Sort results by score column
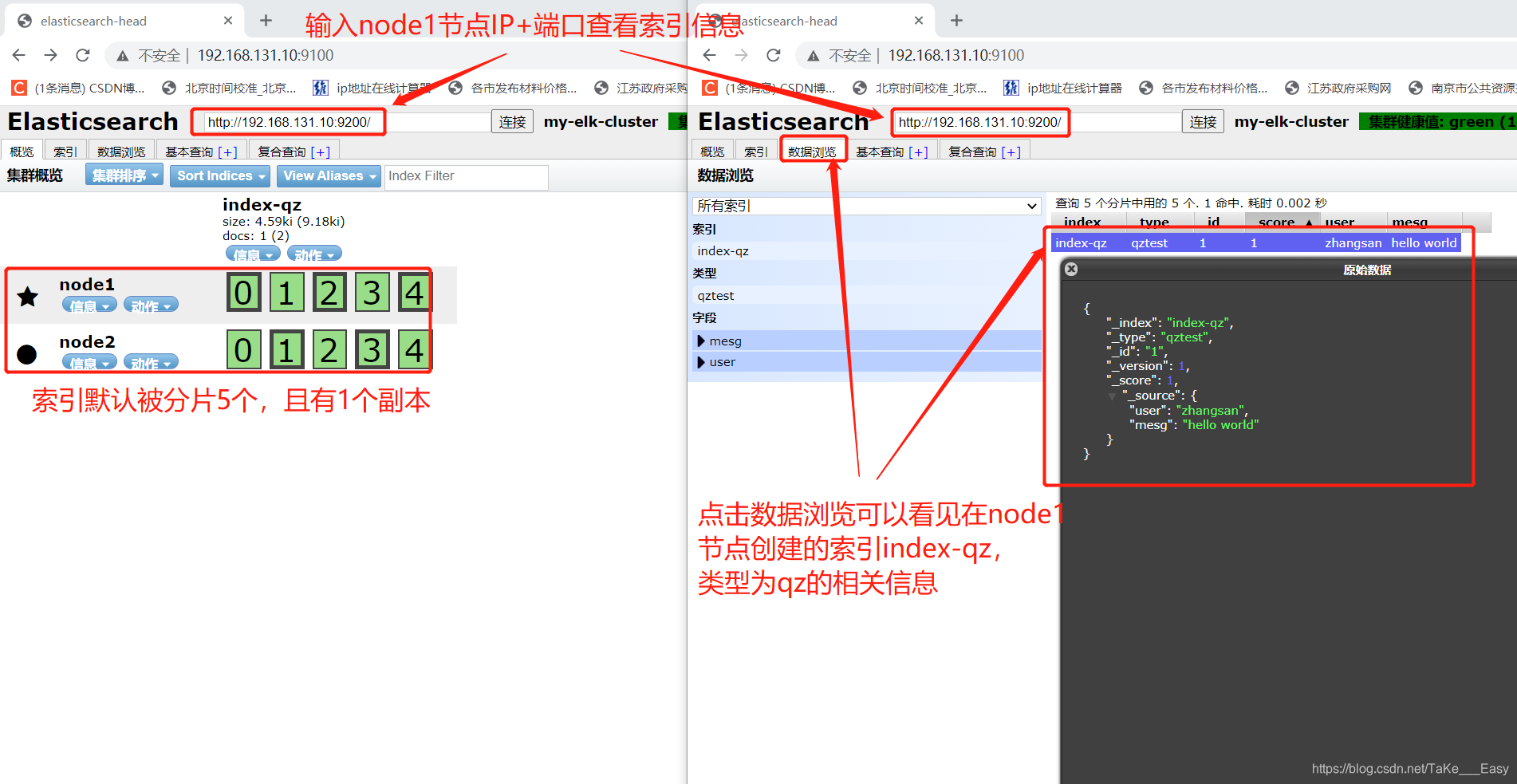 [1283, 222]
